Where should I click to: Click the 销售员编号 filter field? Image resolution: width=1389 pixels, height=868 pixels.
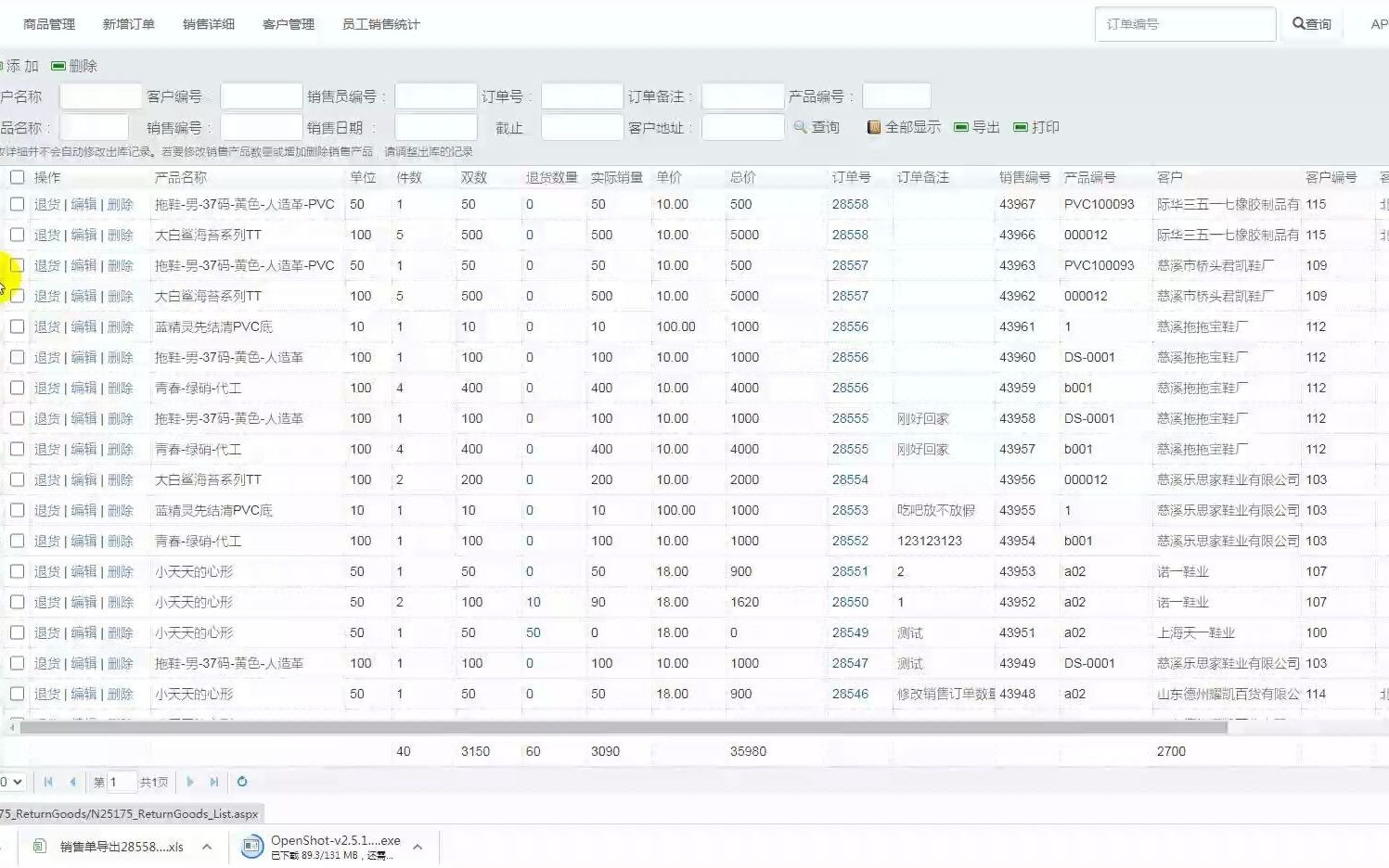tap(436, 96)
